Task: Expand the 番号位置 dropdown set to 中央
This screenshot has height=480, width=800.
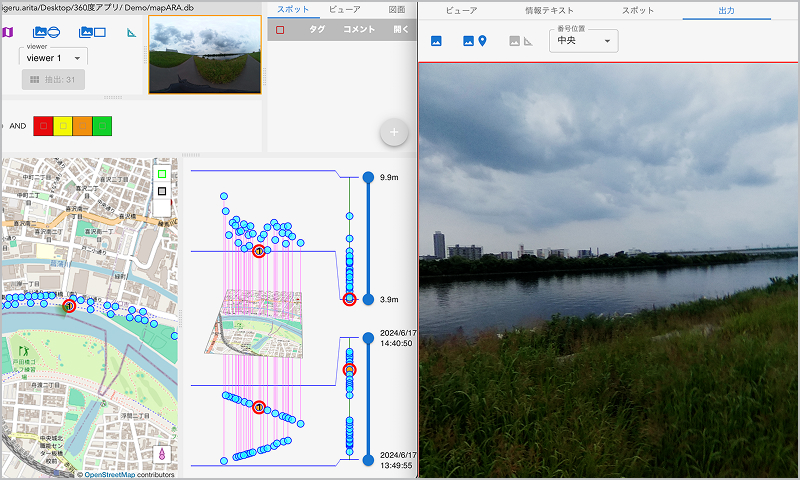Action: (584, 42)
